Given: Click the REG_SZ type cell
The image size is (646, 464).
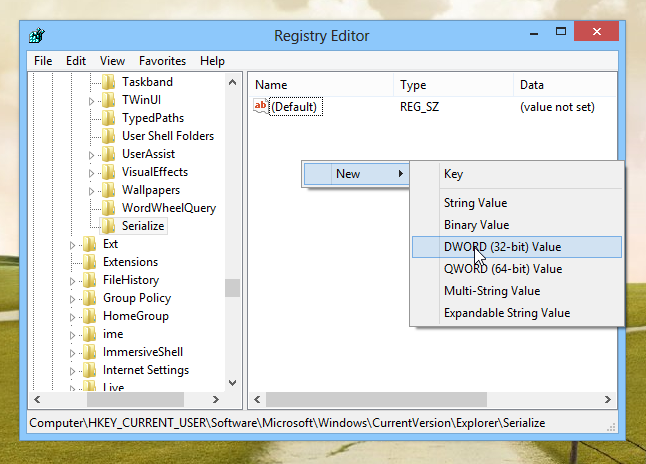Looking at the screenshot, I should coord(419,107).
